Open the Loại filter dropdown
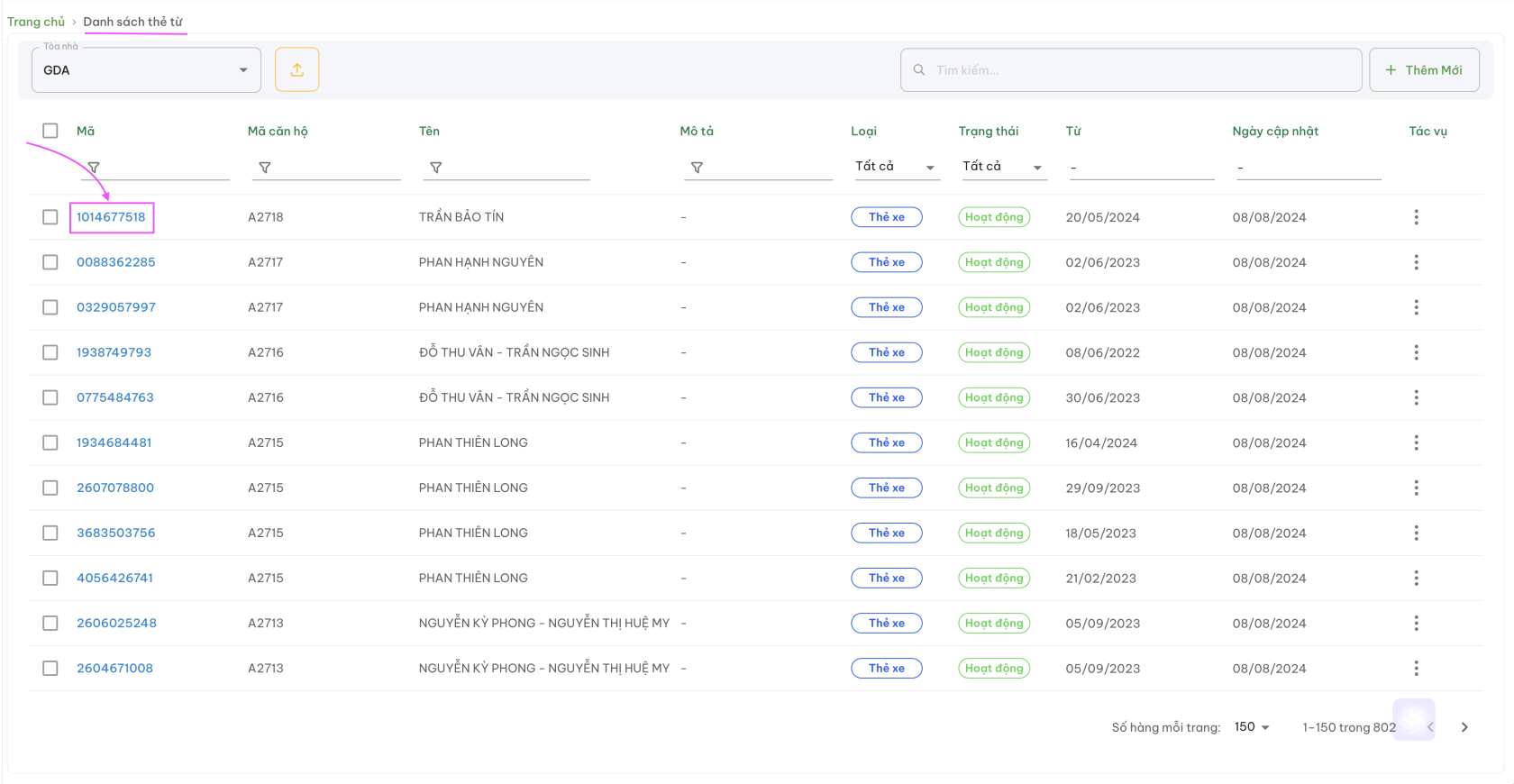Screen dimensions: 1514x784 (x=897, y=167)
